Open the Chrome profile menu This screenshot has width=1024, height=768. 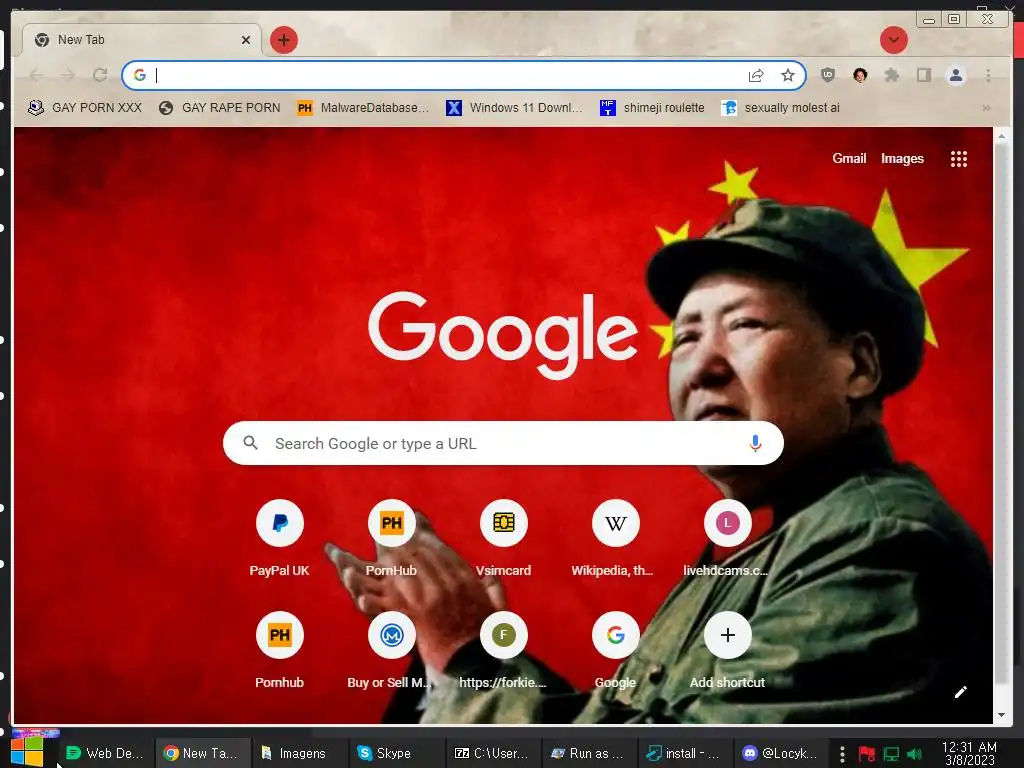click(955, 75)
